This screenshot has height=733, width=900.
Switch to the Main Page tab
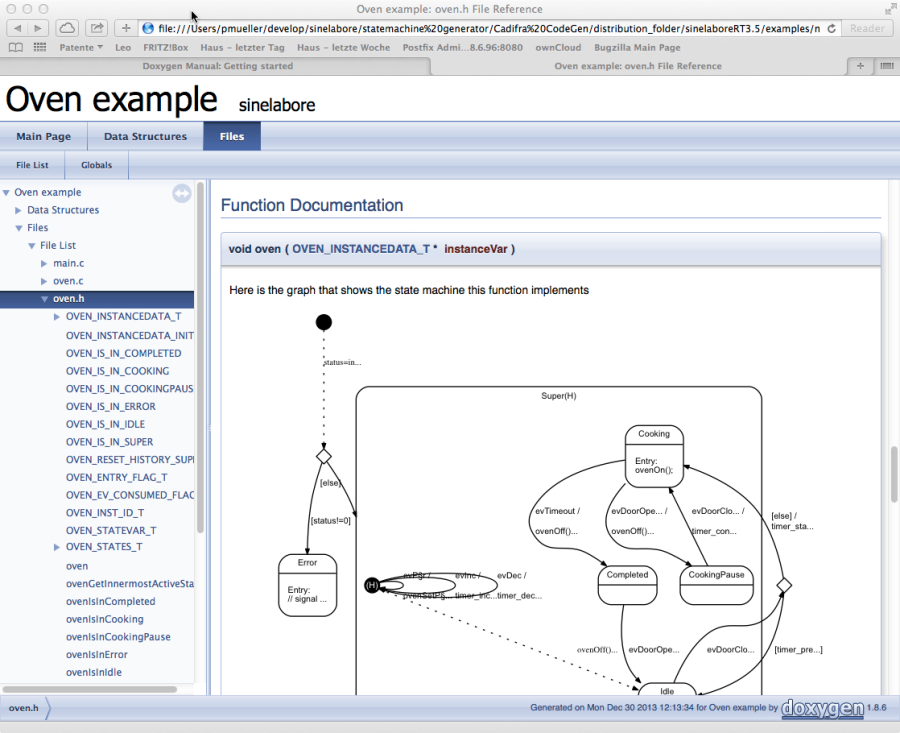pos(44,136)
